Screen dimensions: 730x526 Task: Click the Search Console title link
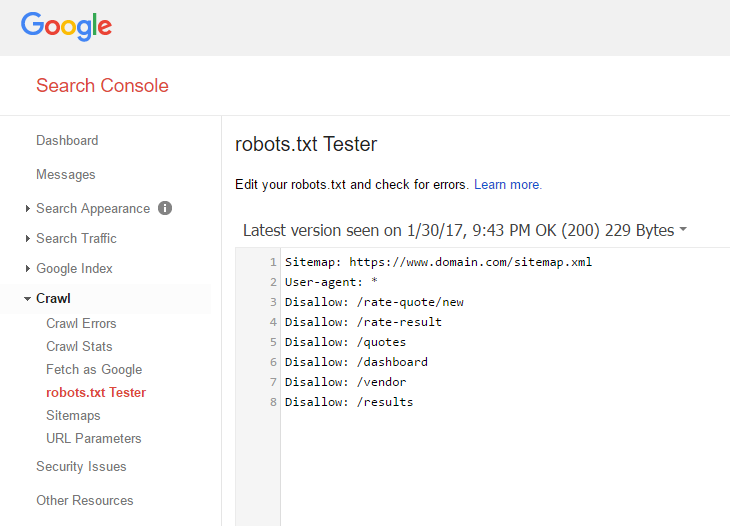coord(102,86)
